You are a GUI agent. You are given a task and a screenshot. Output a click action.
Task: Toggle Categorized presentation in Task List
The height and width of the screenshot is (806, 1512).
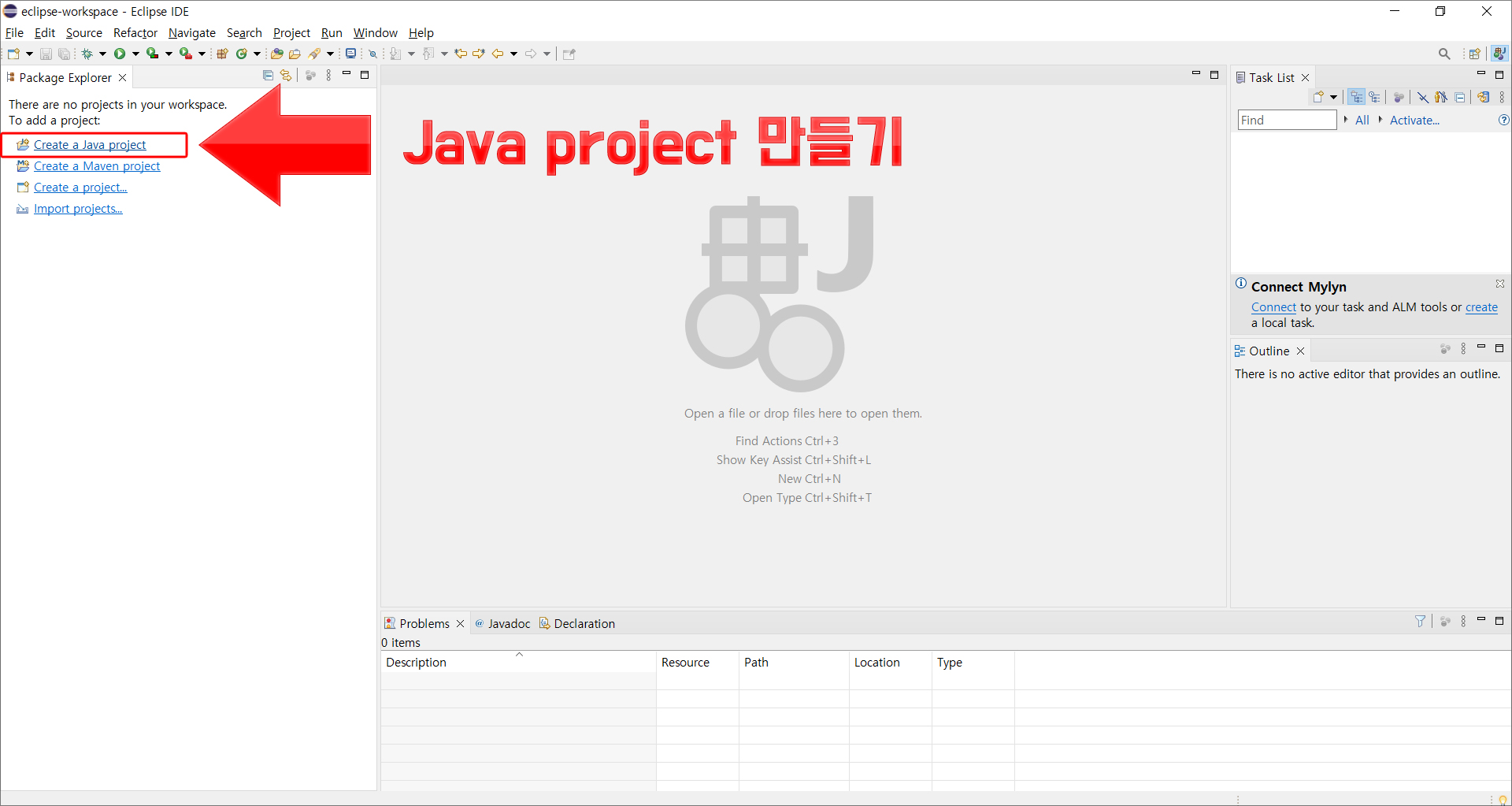(x=1356, y=97)
